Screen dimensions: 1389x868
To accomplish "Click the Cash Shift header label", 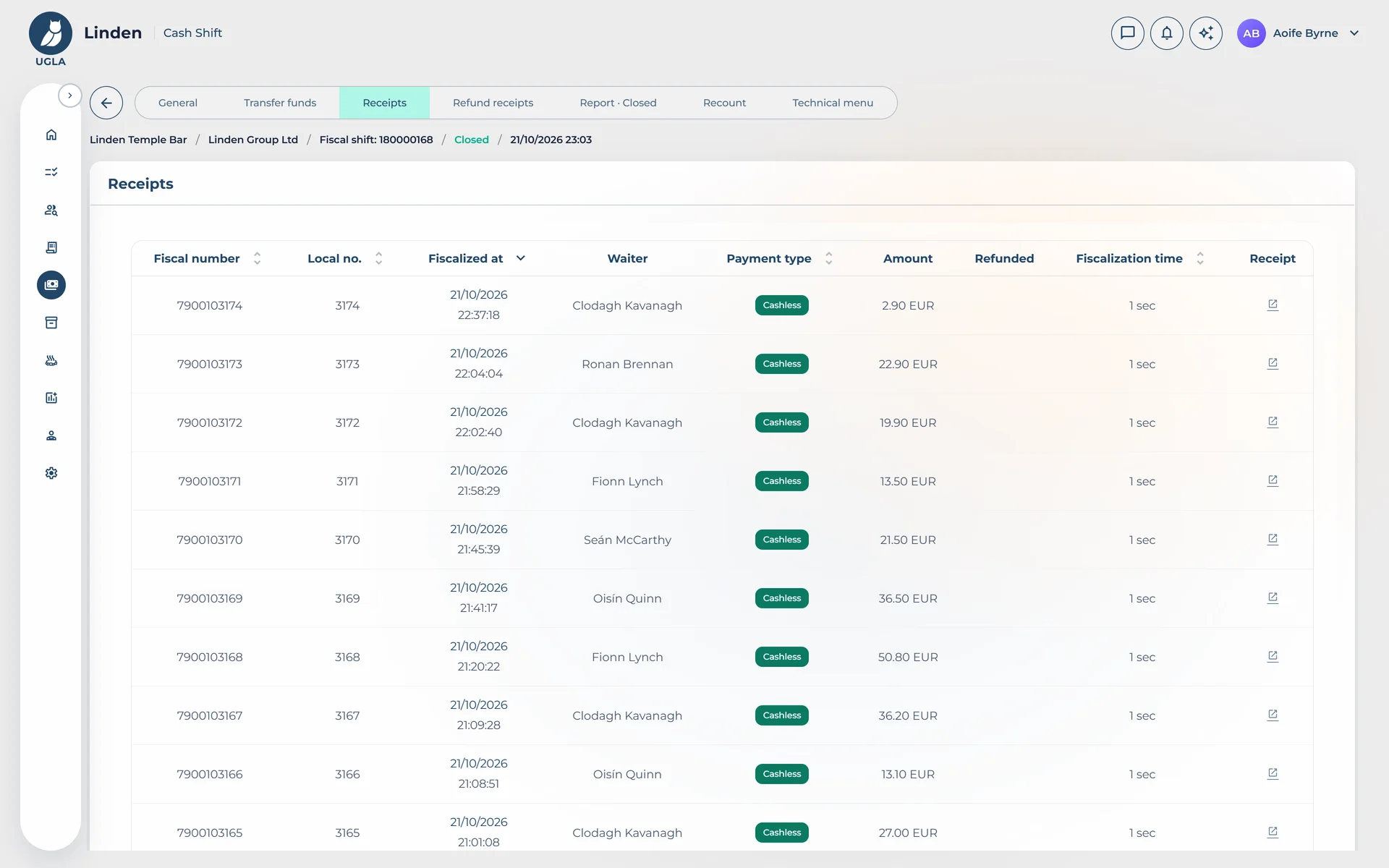I will click(x=192, y=33).
